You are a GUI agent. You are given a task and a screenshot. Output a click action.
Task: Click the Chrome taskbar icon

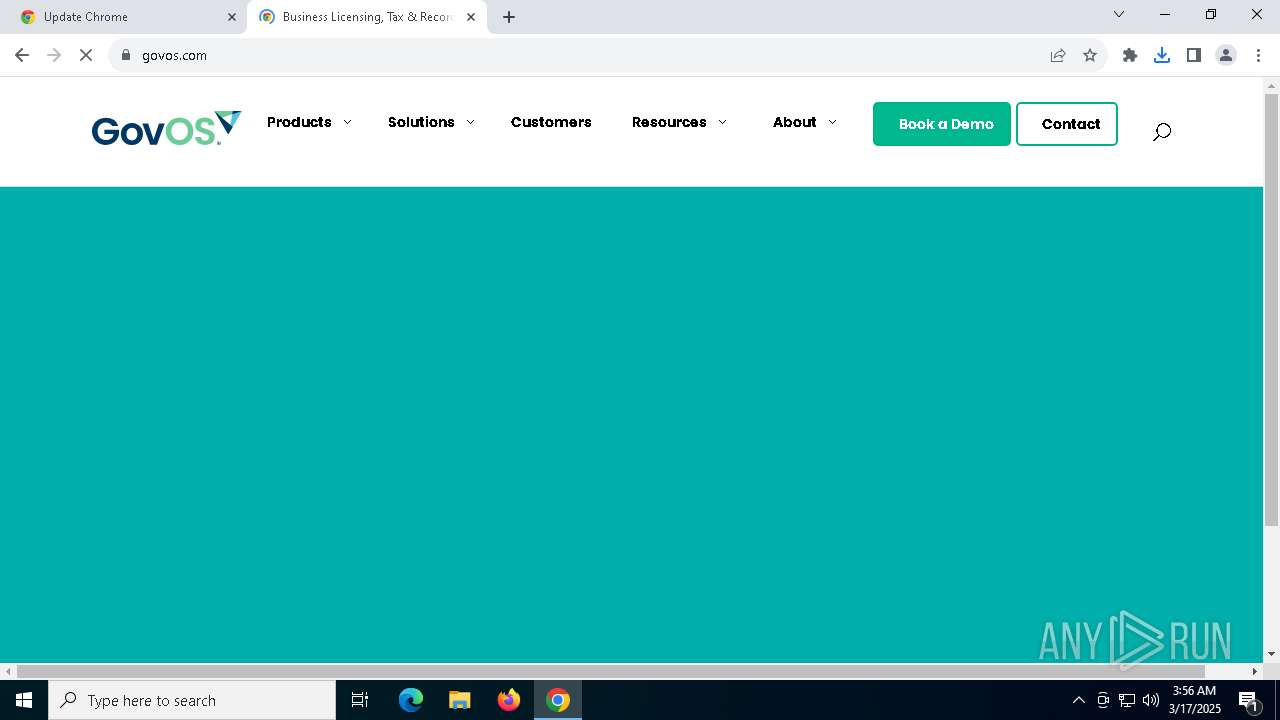558,700
